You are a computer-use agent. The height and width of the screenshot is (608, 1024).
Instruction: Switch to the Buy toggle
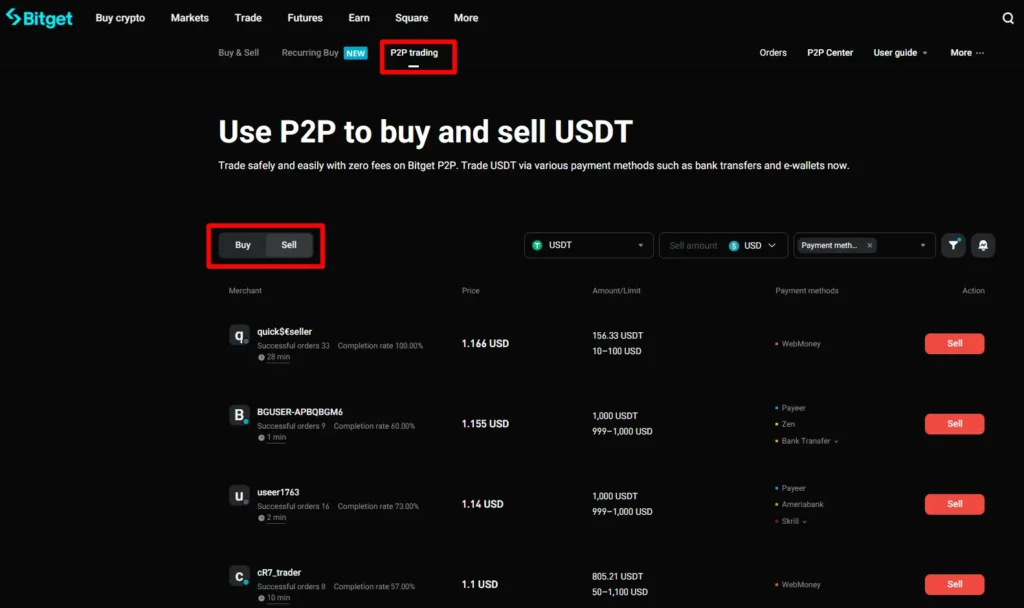[243, 245]
